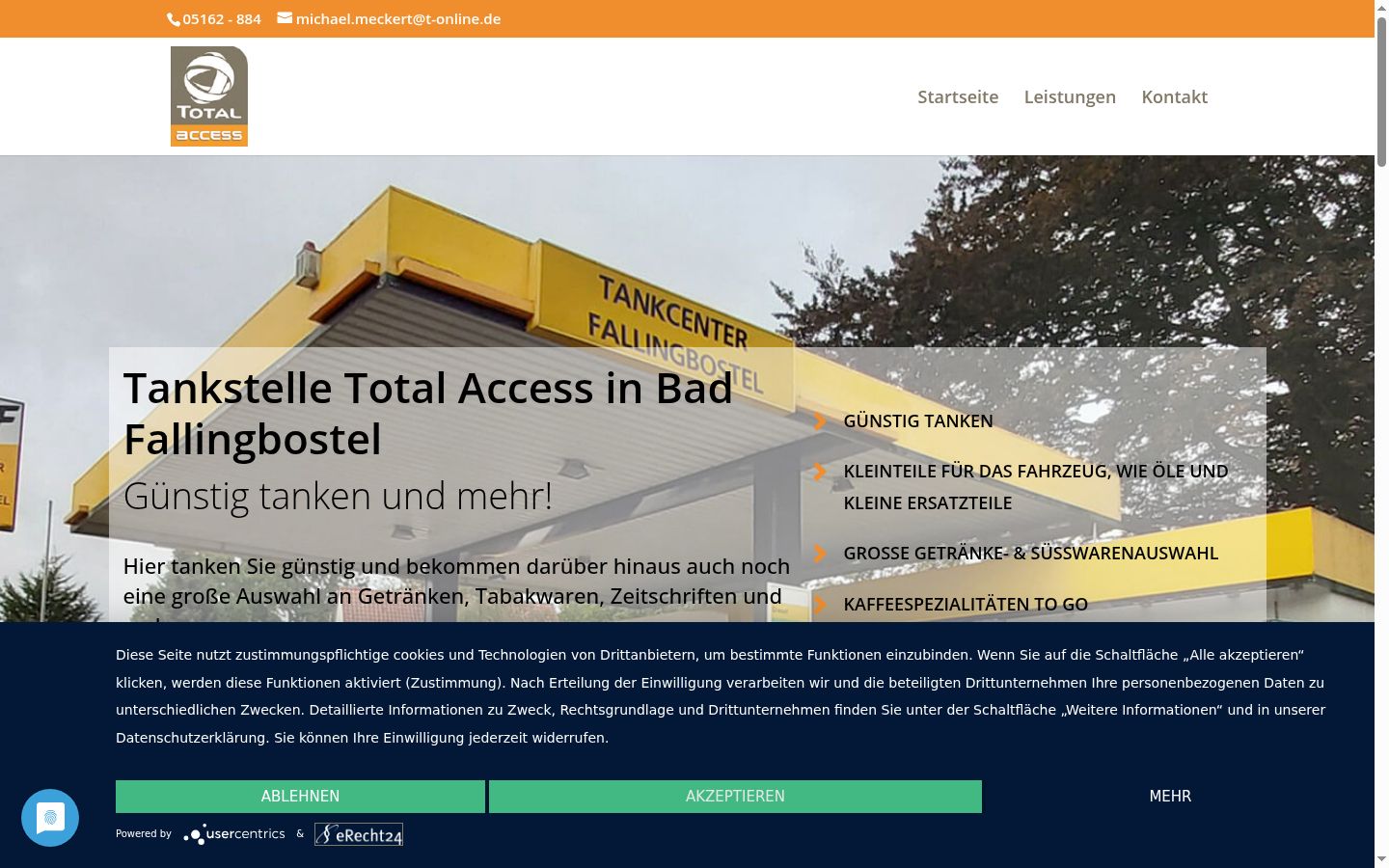1389x868 pixels.
Task: Click the Usercentrics logo
Action: click(234, 834)
